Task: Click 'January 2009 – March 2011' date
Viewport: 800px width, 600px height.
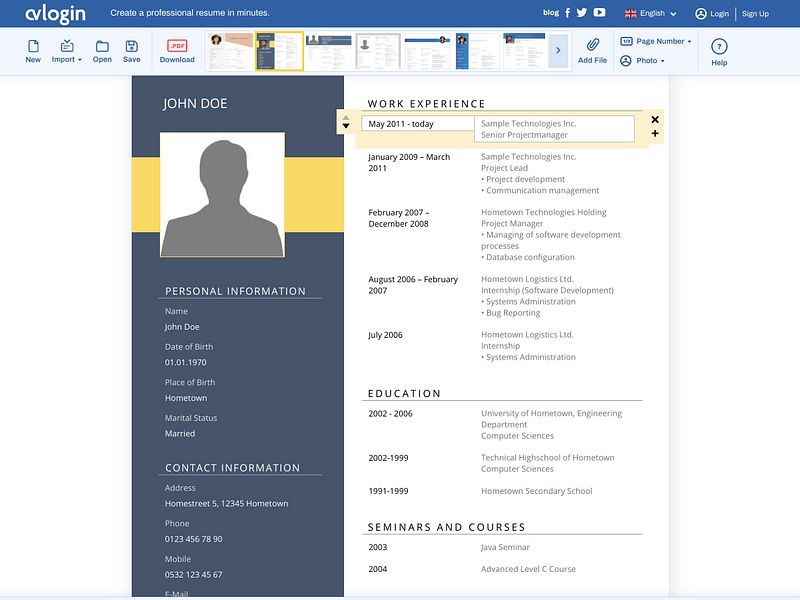Action: (409, 163)
